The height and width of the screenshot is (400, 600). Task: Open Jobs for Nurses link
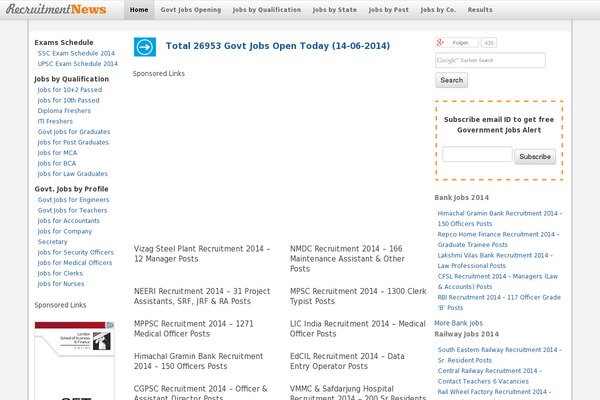point(61,284)
